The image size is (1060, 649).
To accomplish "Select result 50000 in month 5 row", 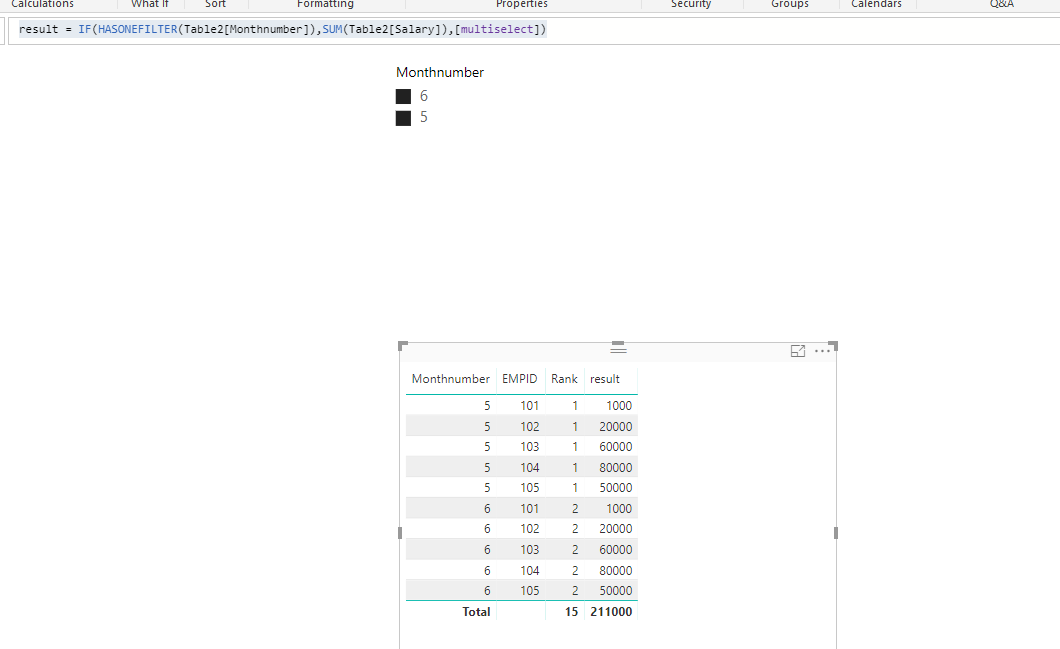I will pos(616,488).
